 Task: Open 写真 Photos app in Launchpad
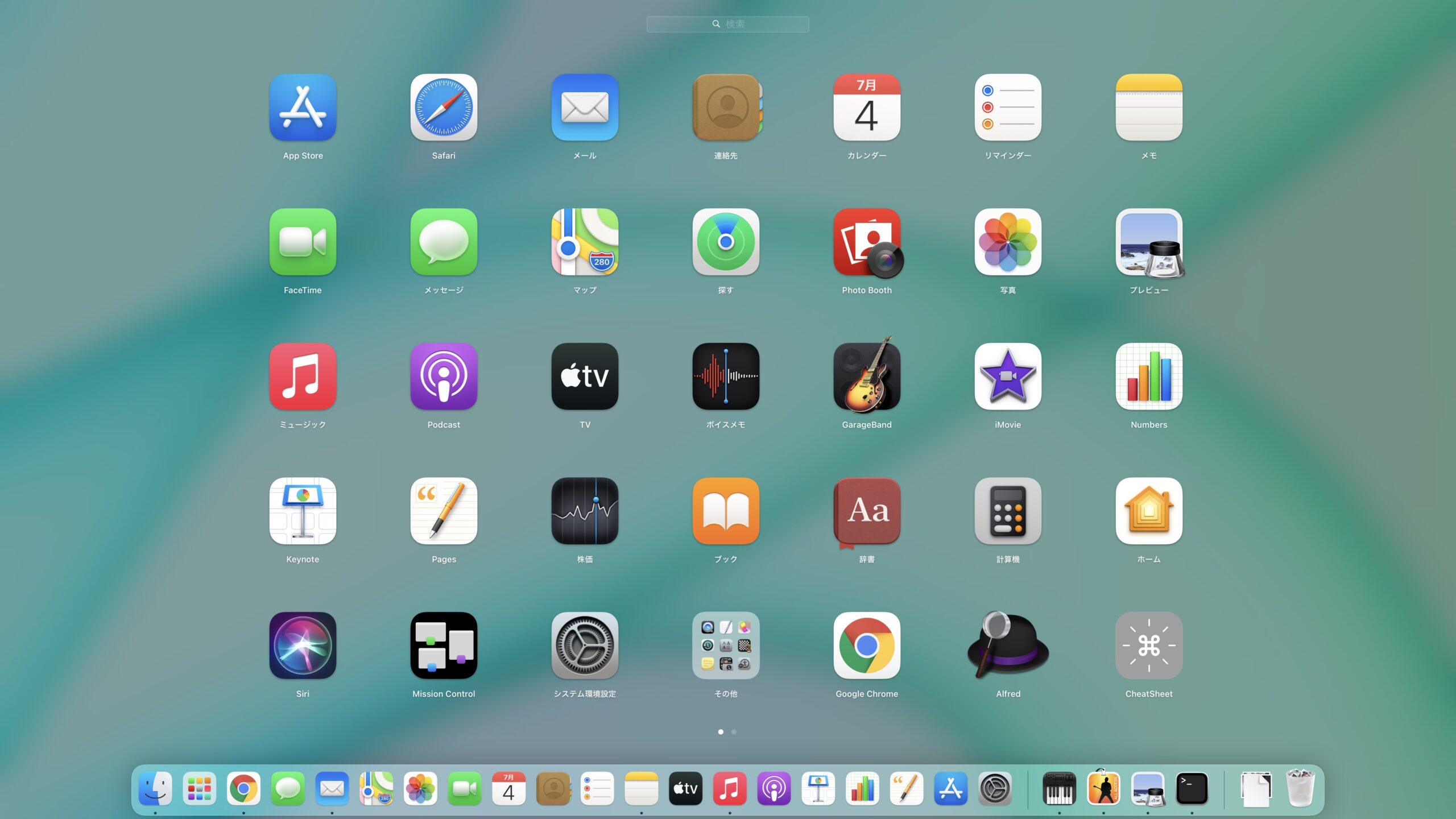pyautogui.click(x=1008, y=242)
